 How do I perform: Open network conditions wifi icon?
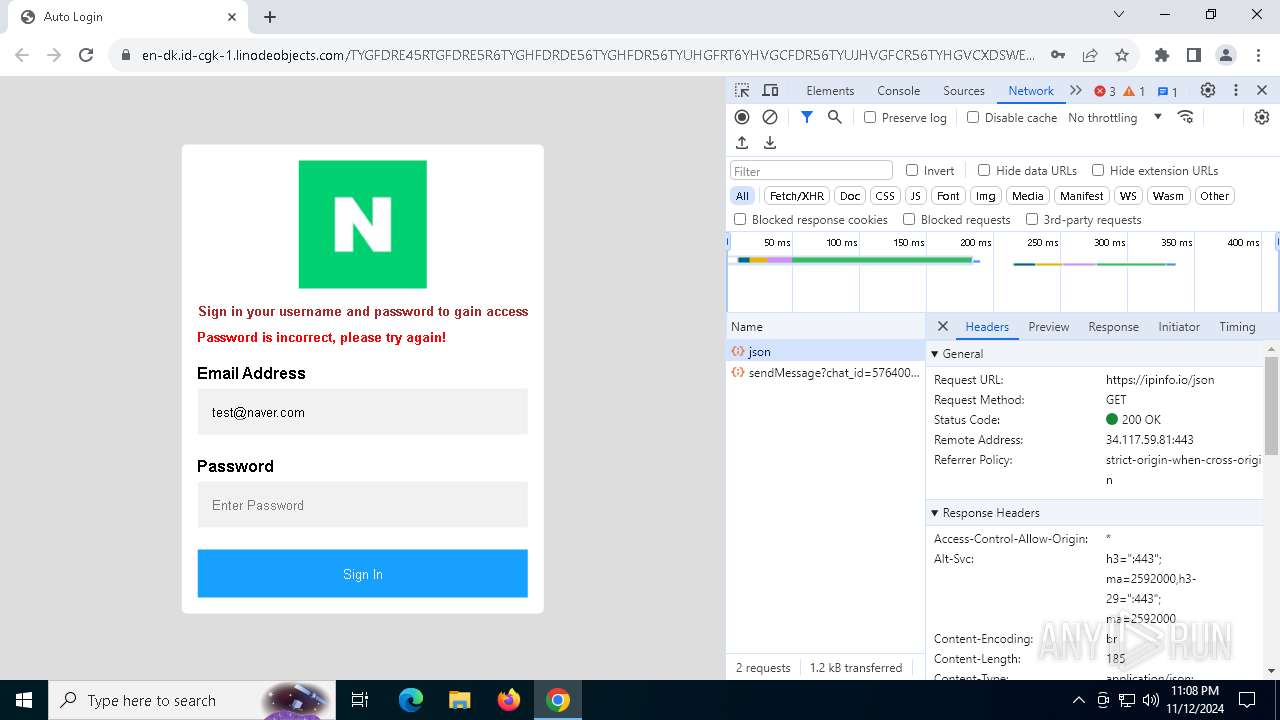[1186, 117]
